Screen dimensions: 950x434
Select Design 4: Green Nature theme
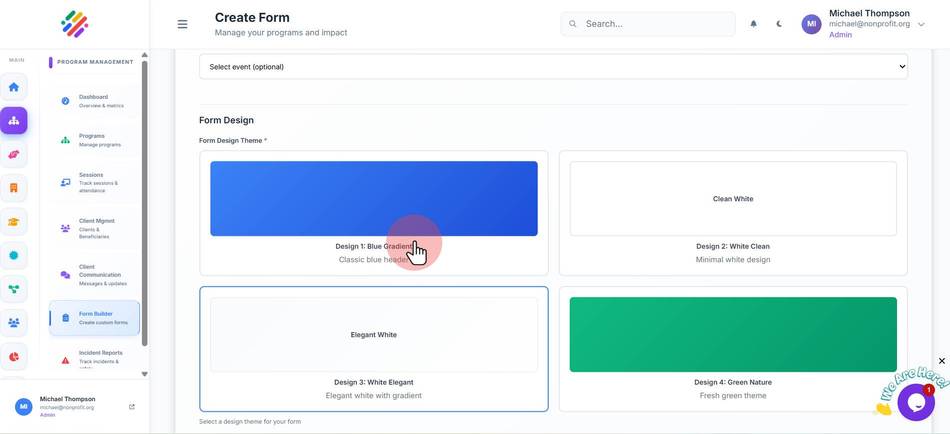click(733, 349)
